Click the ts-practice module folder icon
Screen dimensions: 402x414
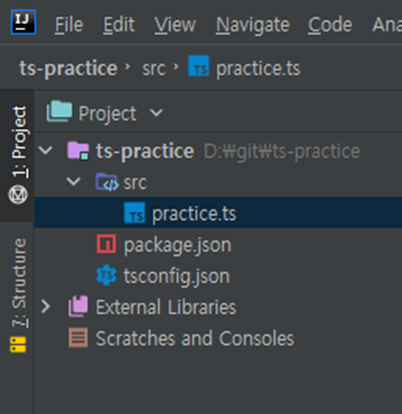[x=78, y=151]
